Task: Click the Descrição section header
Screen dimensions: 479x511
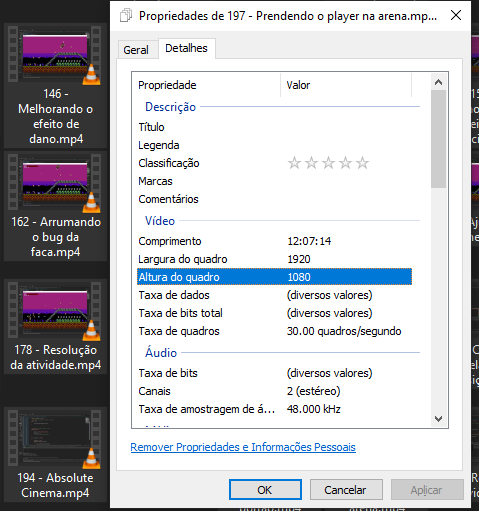Action: point(170,107)
